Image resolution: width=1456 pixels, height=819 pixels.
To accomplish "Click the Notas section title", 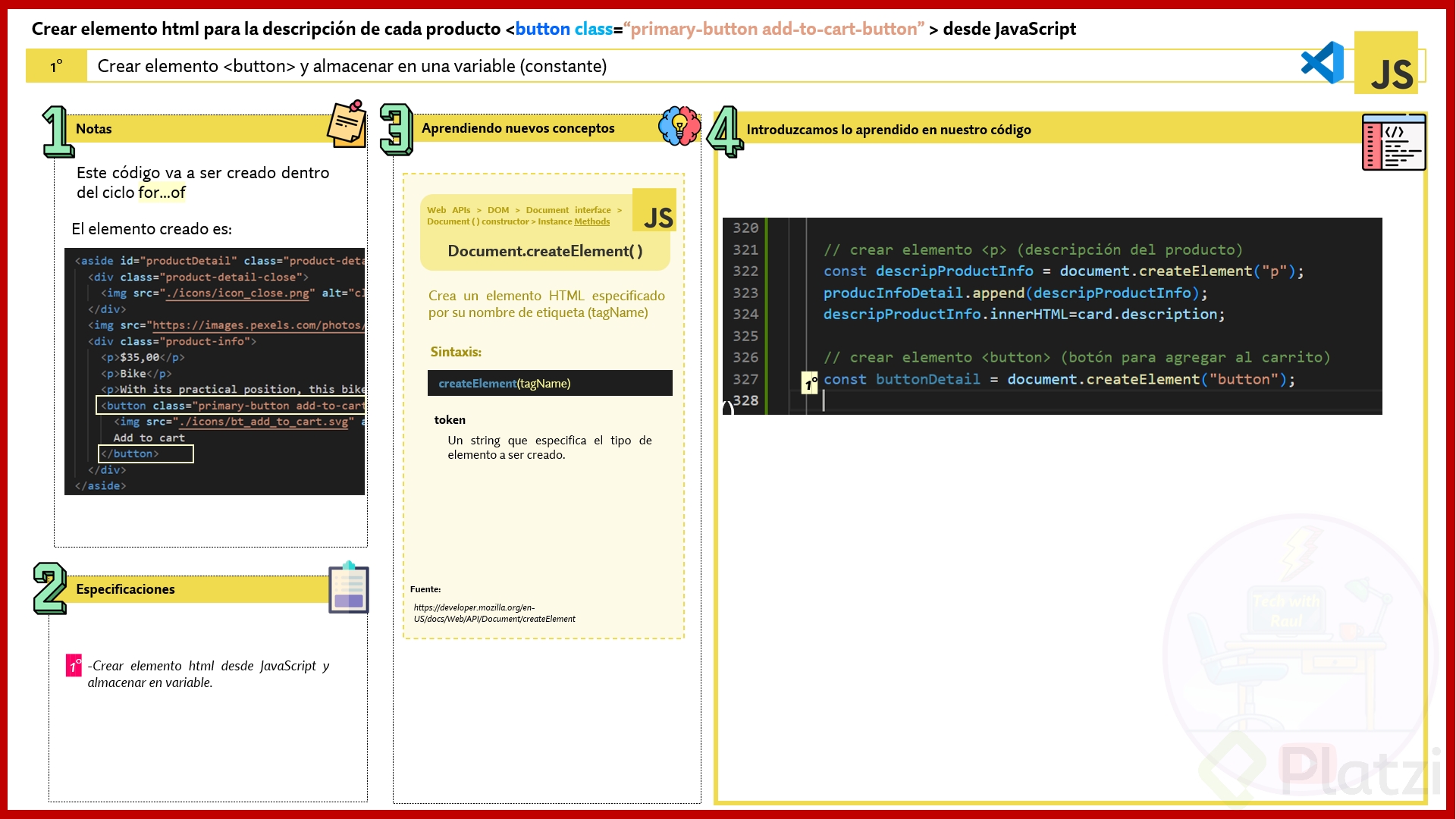I will coord(94,129).
